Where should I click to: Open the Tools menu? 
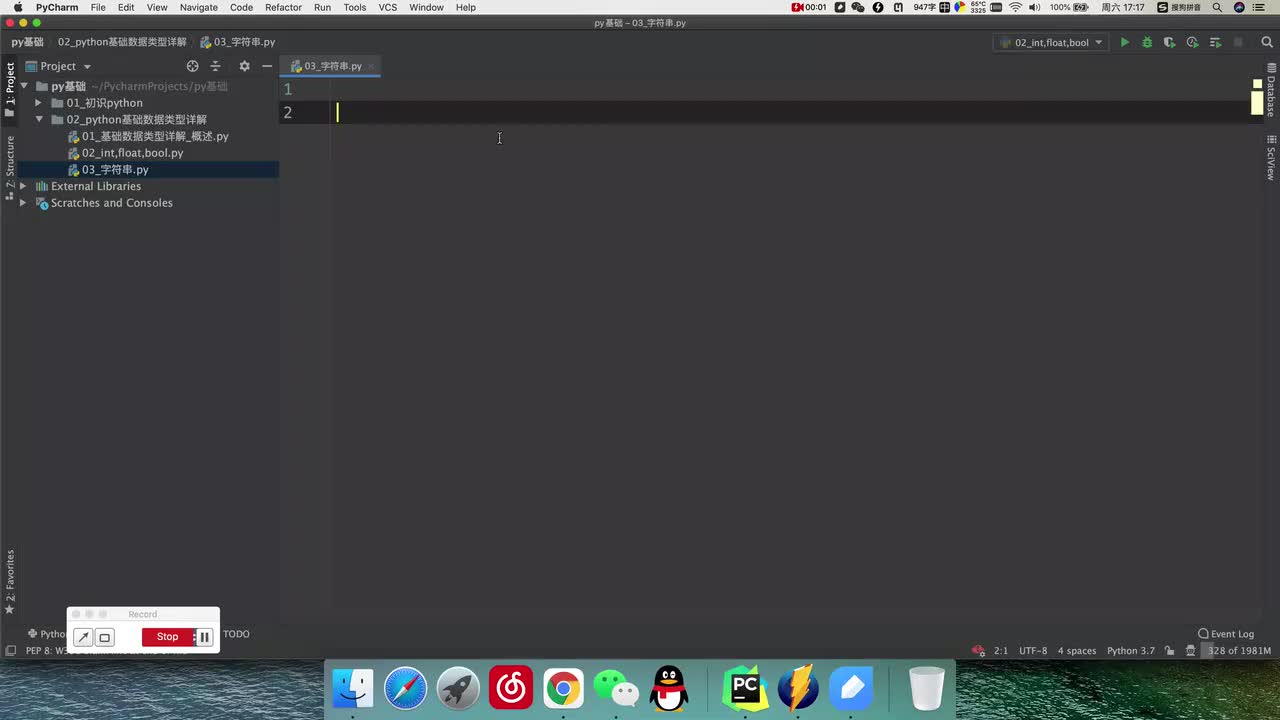point(355,7)
